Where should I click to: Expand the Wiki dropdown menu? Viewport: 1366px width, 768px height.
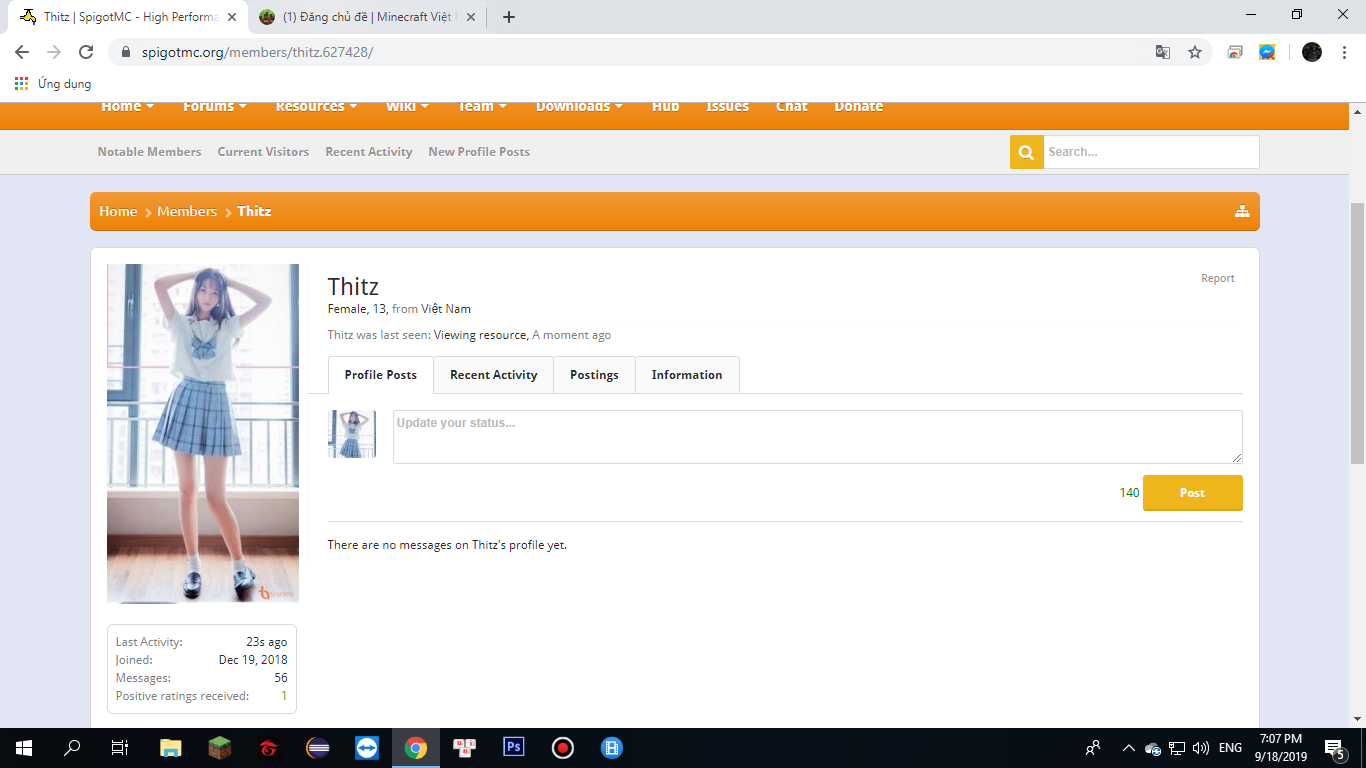[x=407, y=107]
